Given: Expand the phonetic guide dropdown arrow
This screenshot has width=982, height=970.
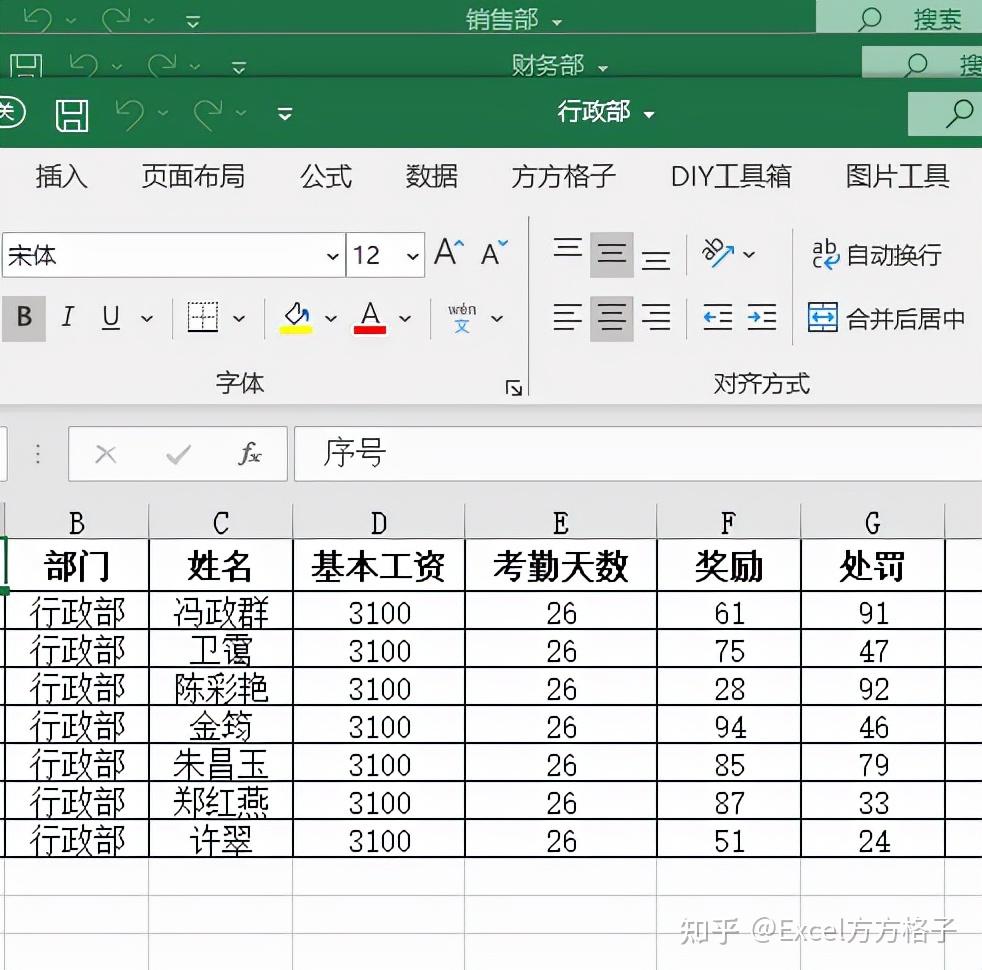Looking at the screenshot, I should tap(497, 318).
